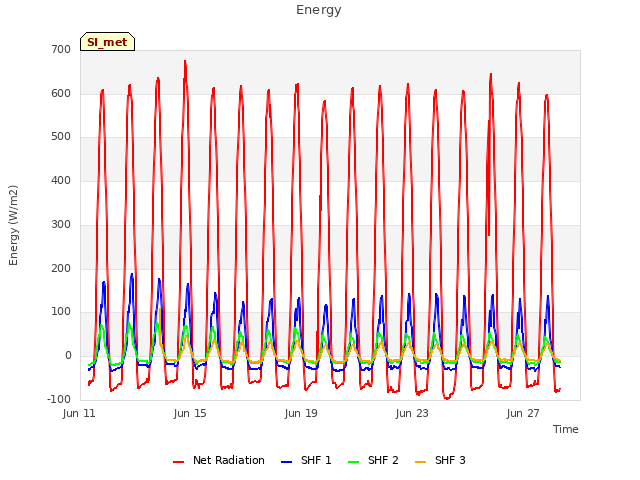This screenshot has height=480, width=640.
Task: Click the Jun 11 x-axis tick label
Action: (79, 413)
